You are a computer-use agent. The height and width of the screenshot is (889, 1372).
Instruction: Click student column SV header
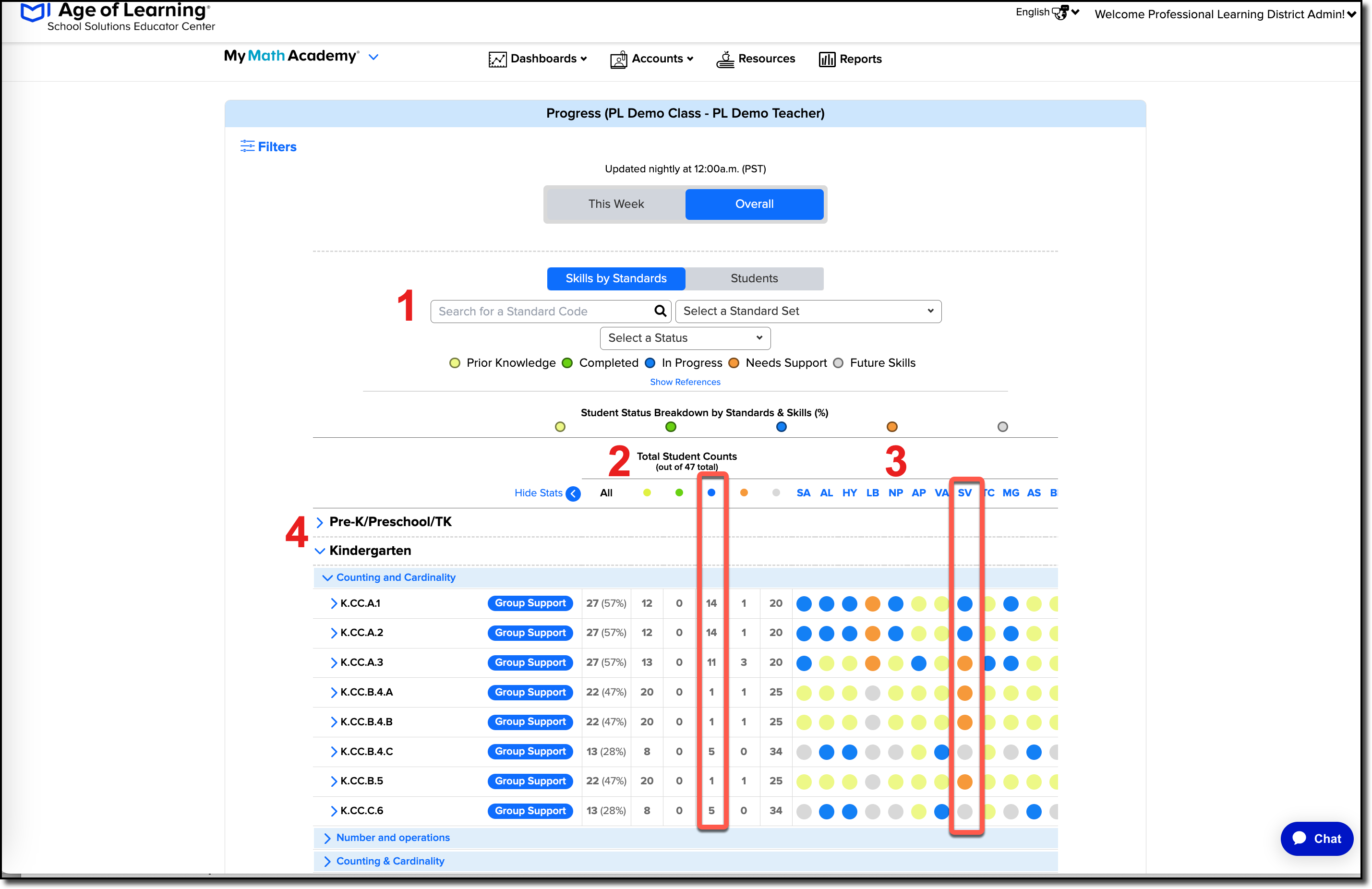click(x=965, y=493)
